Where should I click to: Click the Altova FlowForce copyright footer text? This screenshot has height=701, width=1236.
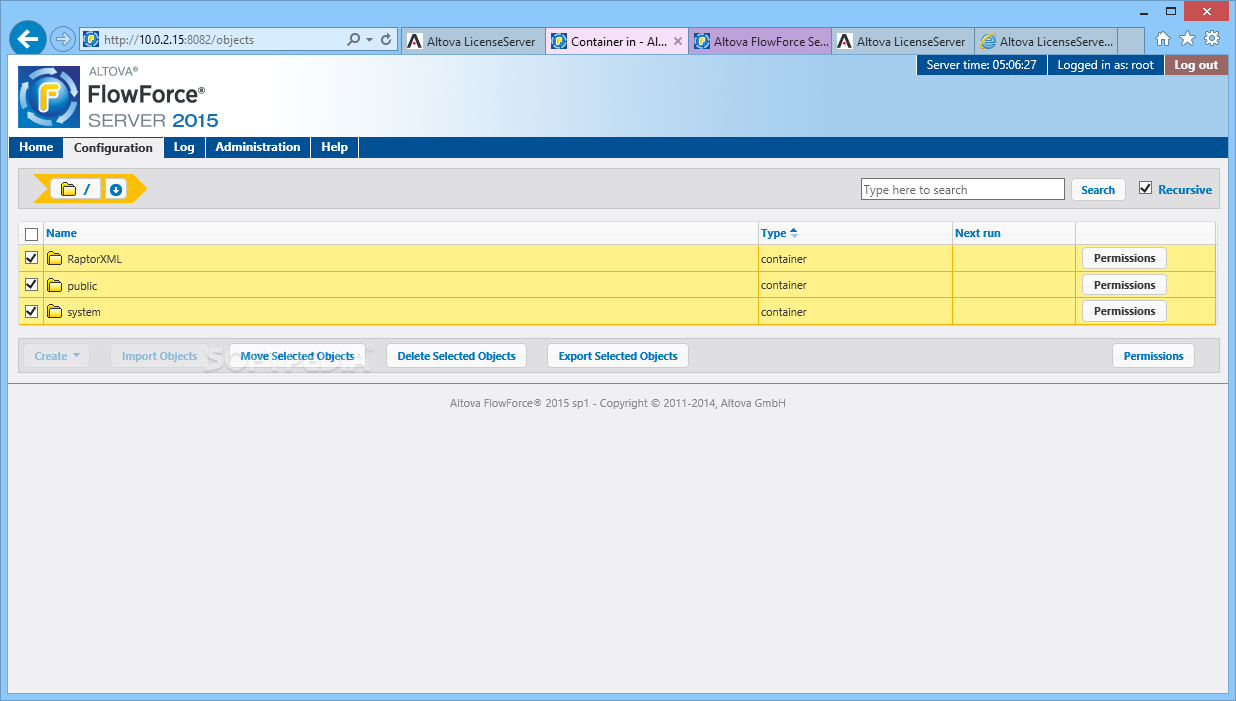tap(618, 403)
